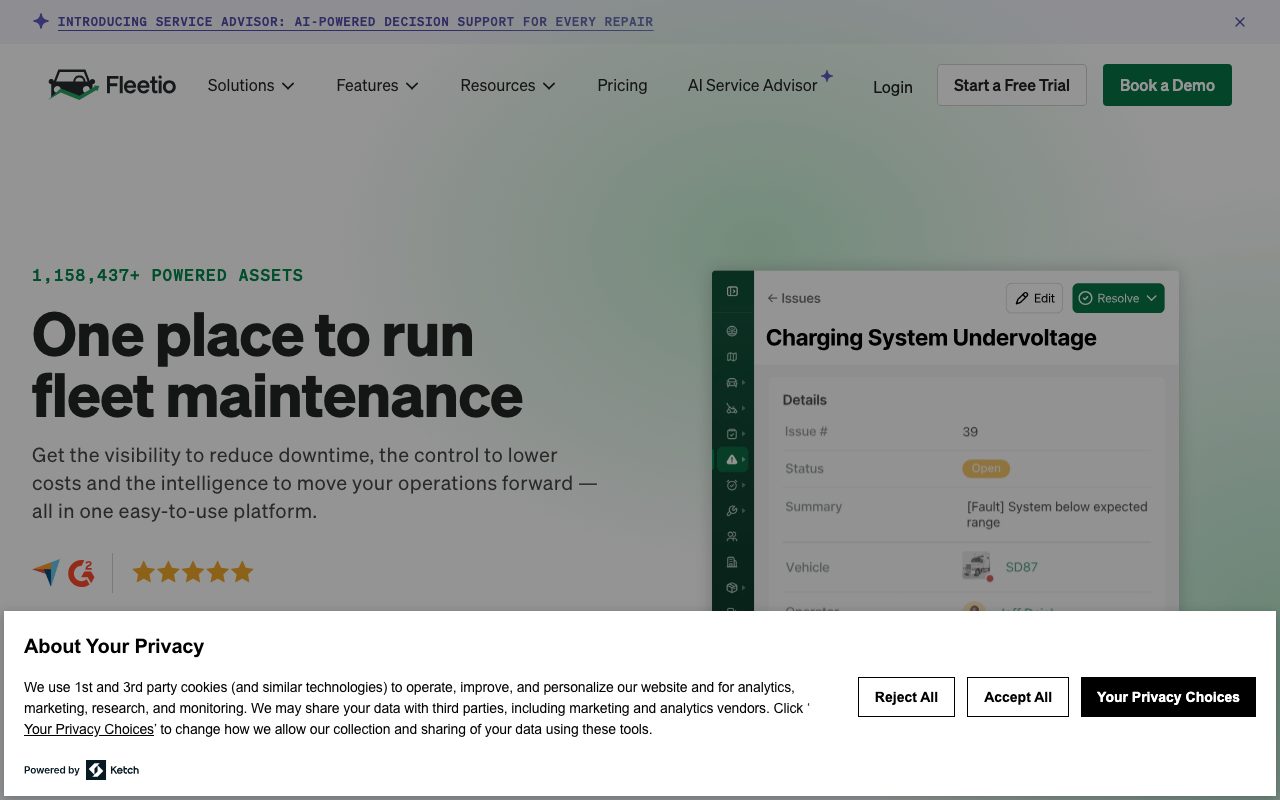Open the inspections checklist icon in sidebar
This screenshot has width=1280, height=800.
[x=732, y=434]
